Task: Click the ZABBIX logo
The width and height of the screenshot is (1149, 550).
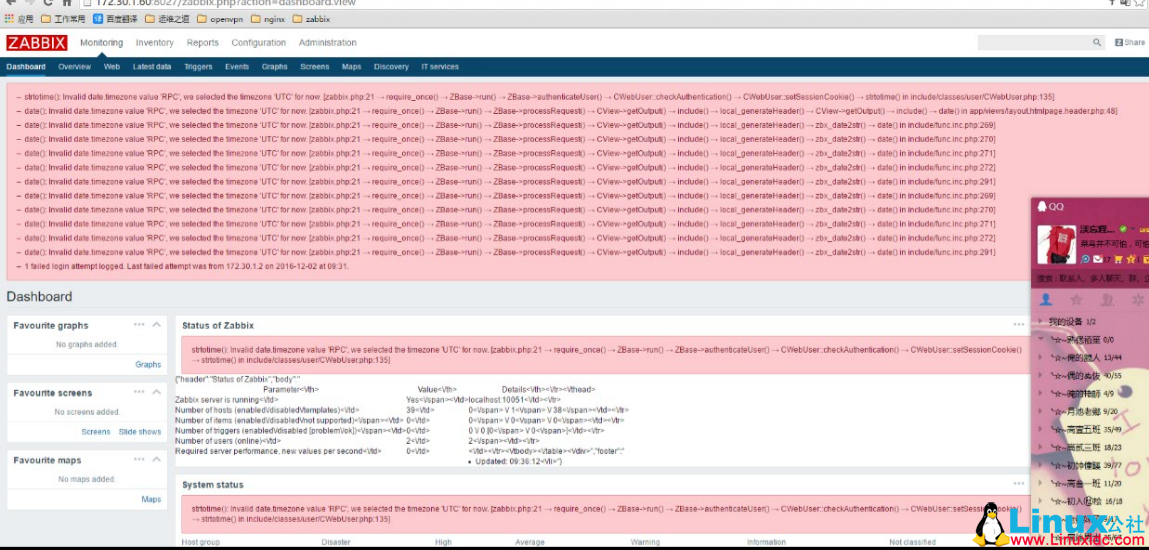Action: tap(36, 43)
